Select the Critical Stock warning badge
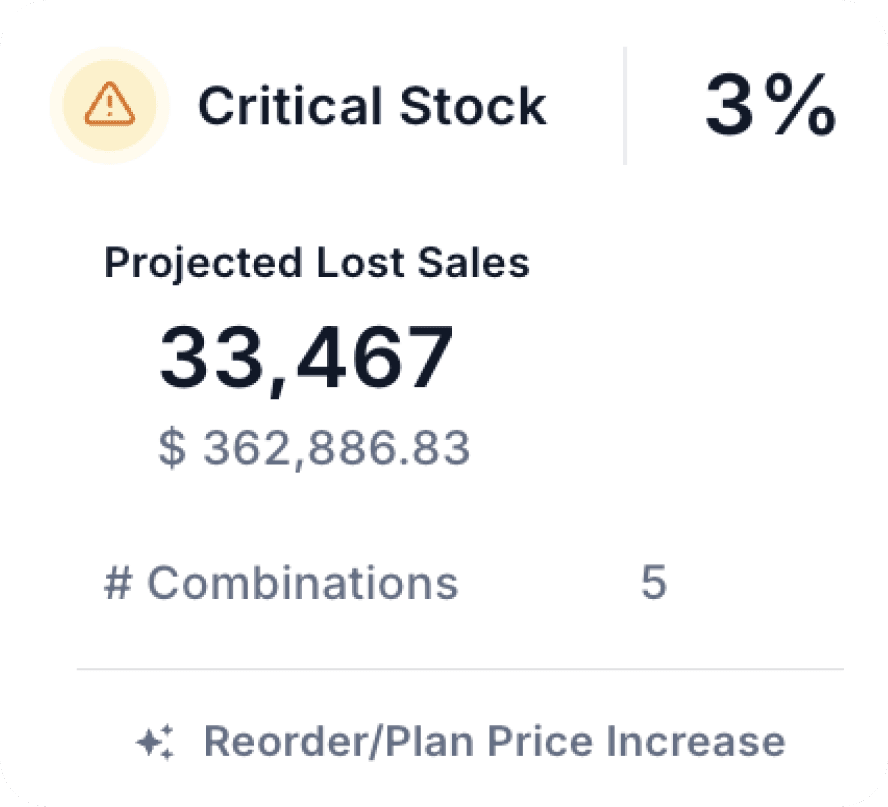 point(373,105)
